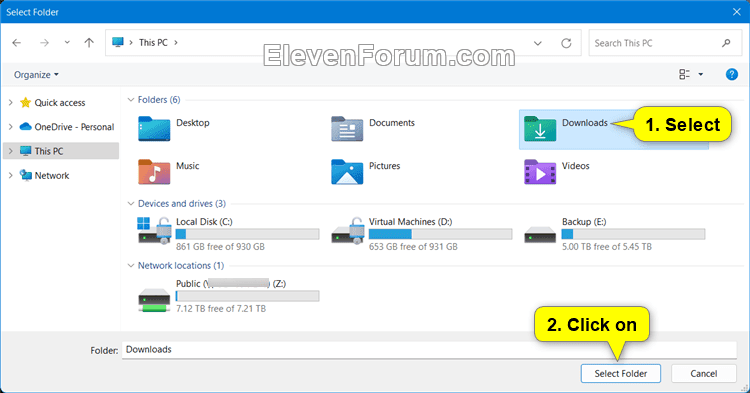This screenshot has width=750, height=393.
Task: Click the Music folder label
Action: 188,166
